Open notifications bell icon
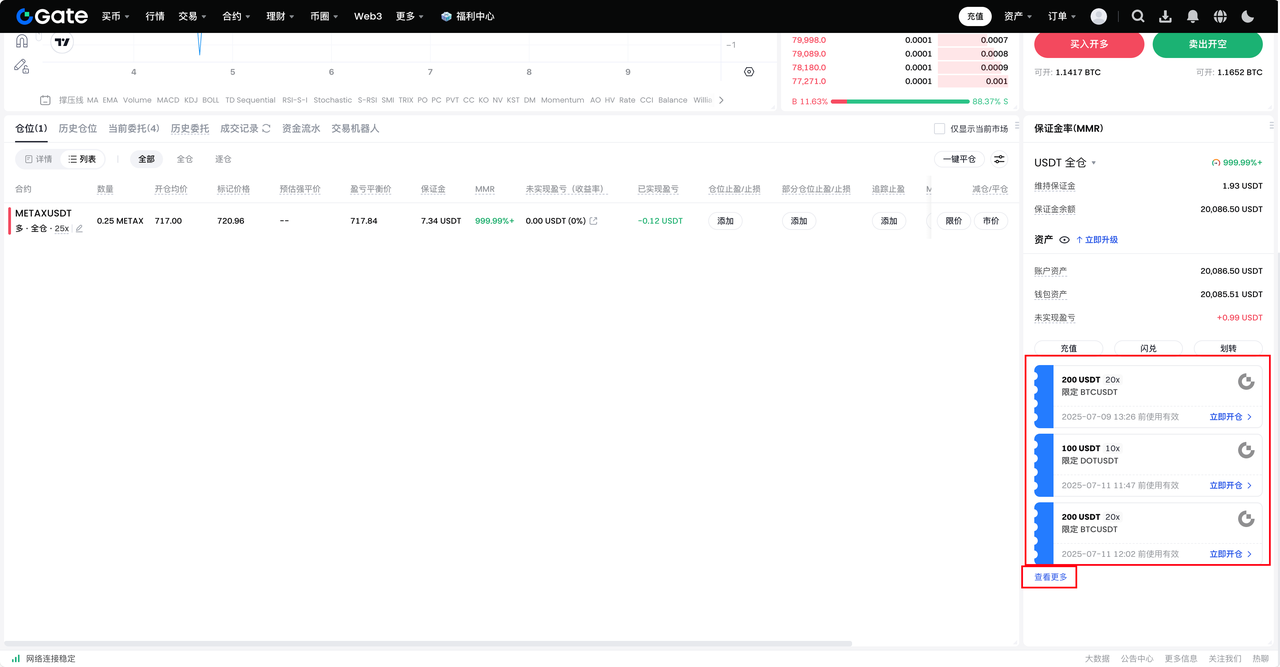The height and width of the screenshot is (667, 1280). coord(1192,16)
